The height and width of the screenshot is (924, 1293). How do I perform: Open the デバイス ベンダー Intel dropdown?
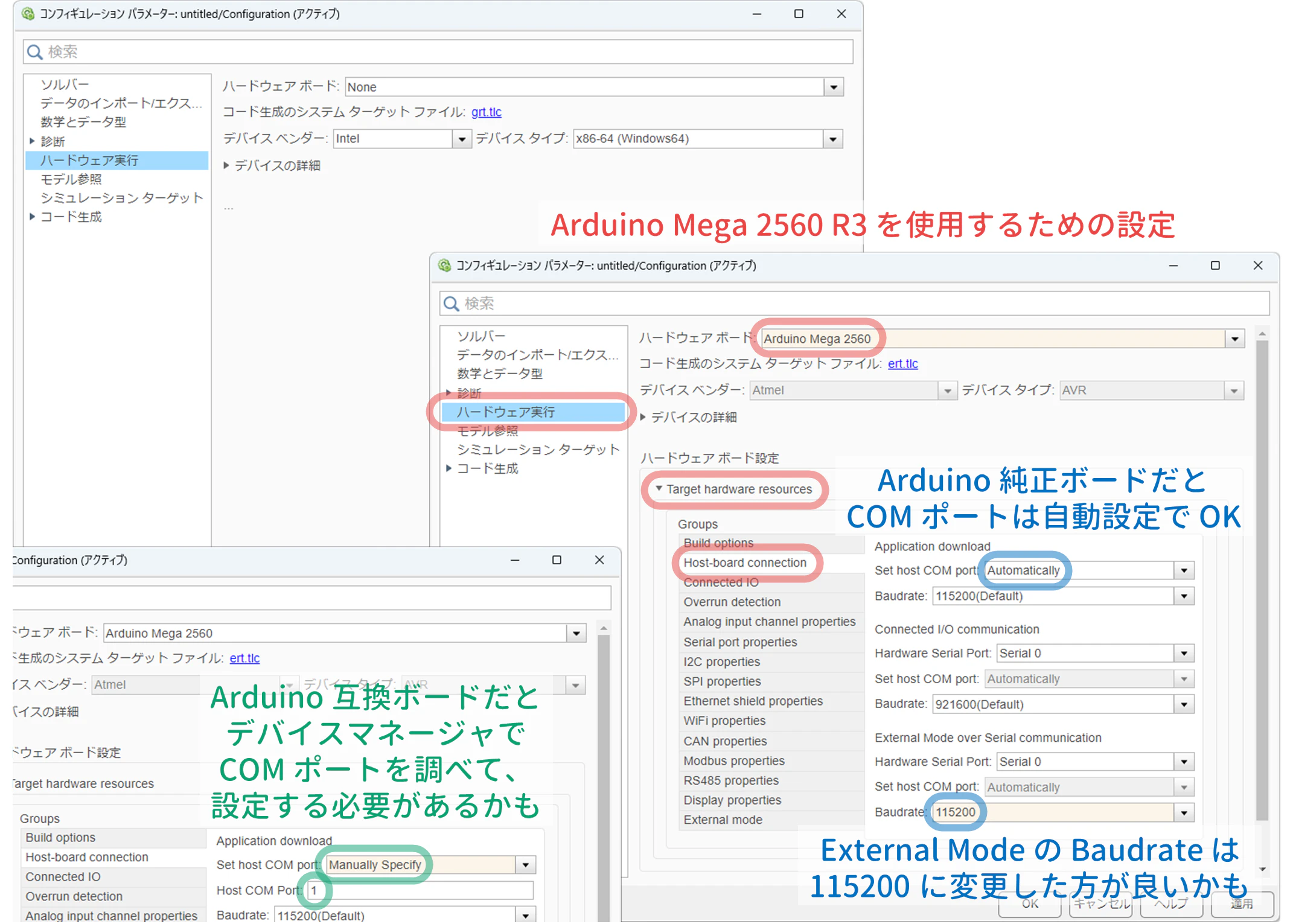[x=462, y=139]
